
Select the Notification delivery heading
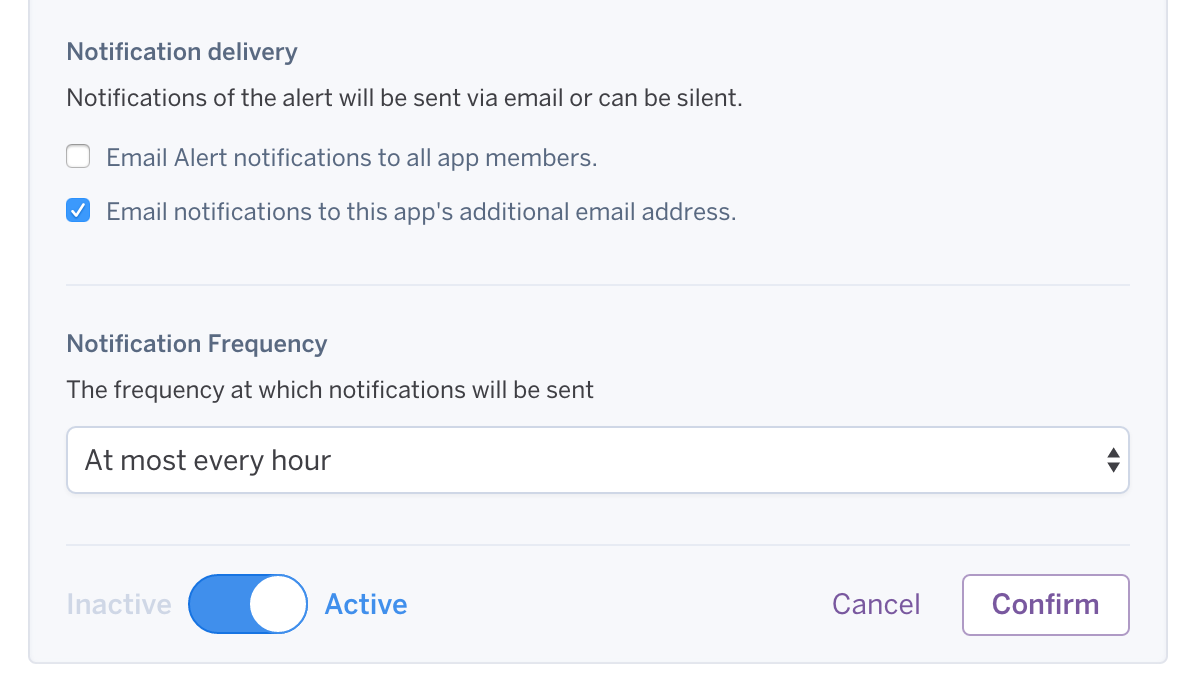[x=181, y=51]
